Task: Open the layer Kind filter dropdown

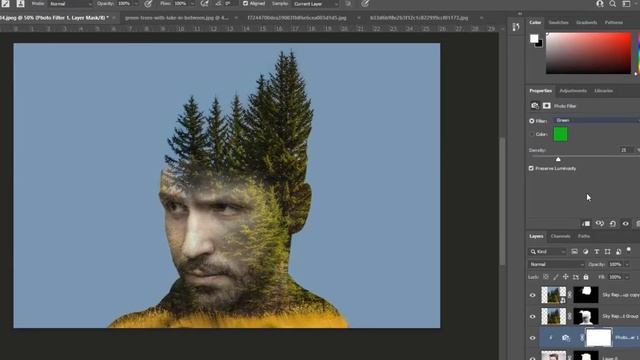Action: 548,252
